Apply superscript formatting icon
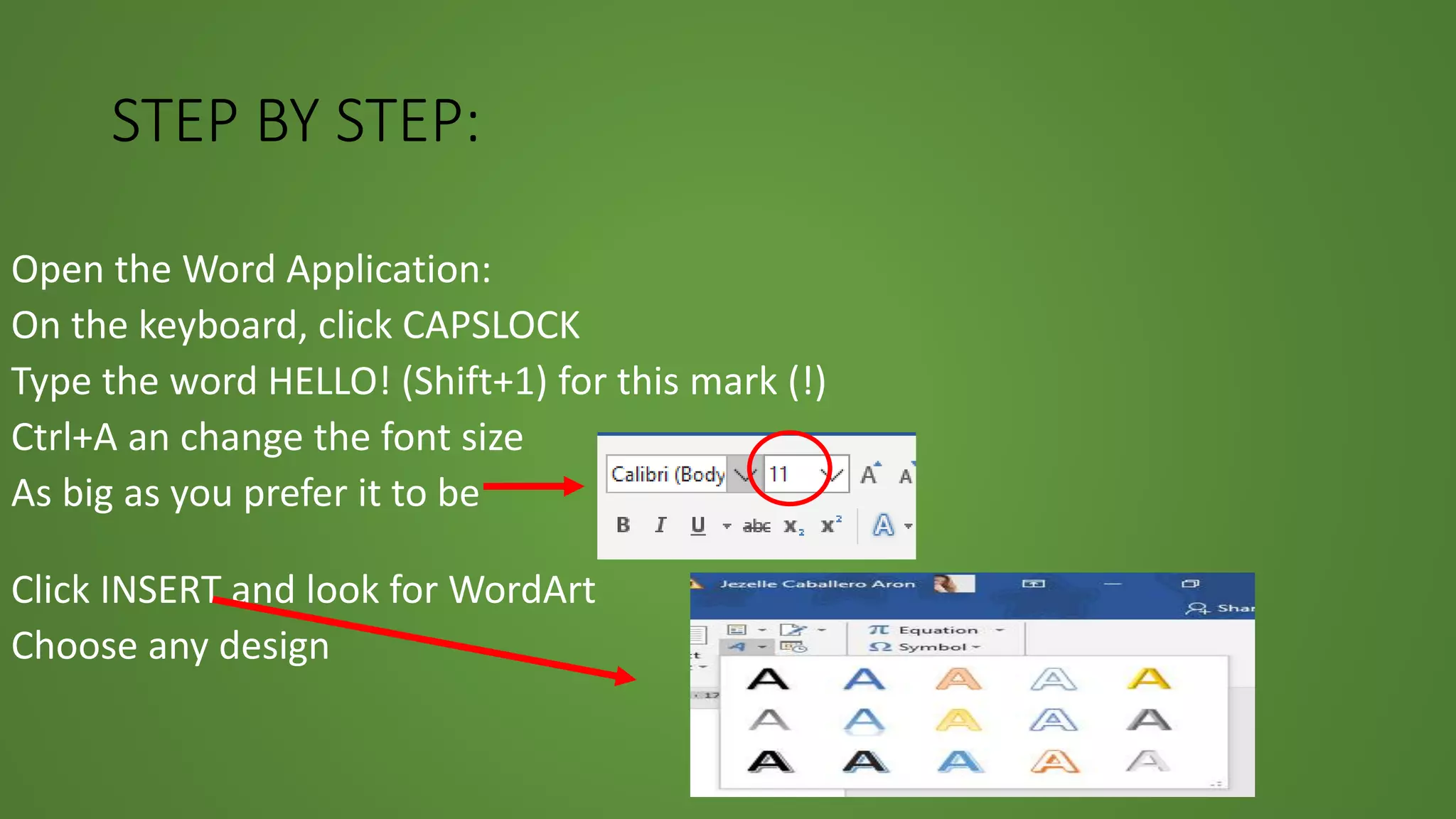This screenshot has height=819, width=1456. click(x=830, y=525)
